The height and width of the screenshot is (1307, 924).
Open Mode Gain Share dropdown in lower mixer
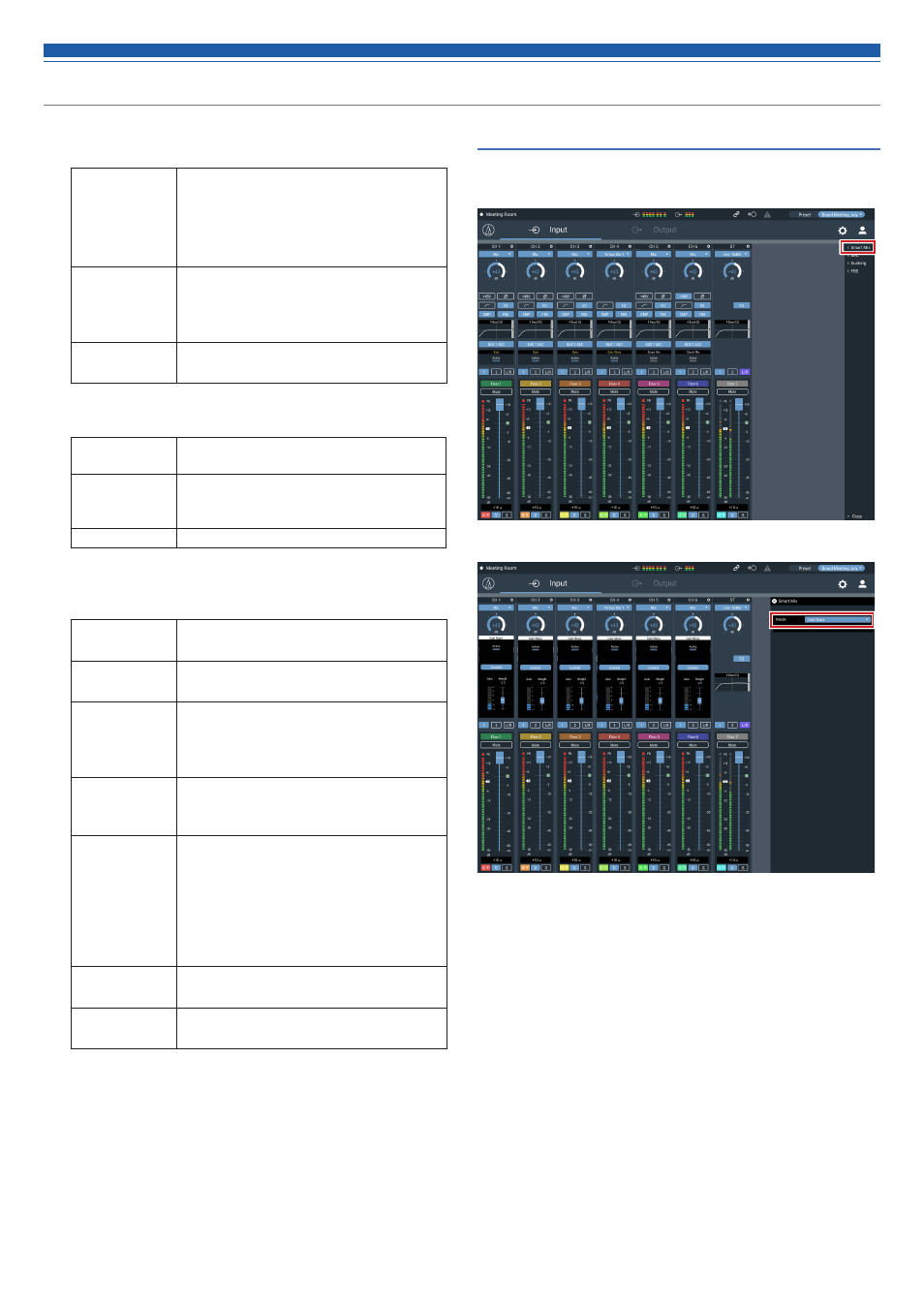pos(838,619)
